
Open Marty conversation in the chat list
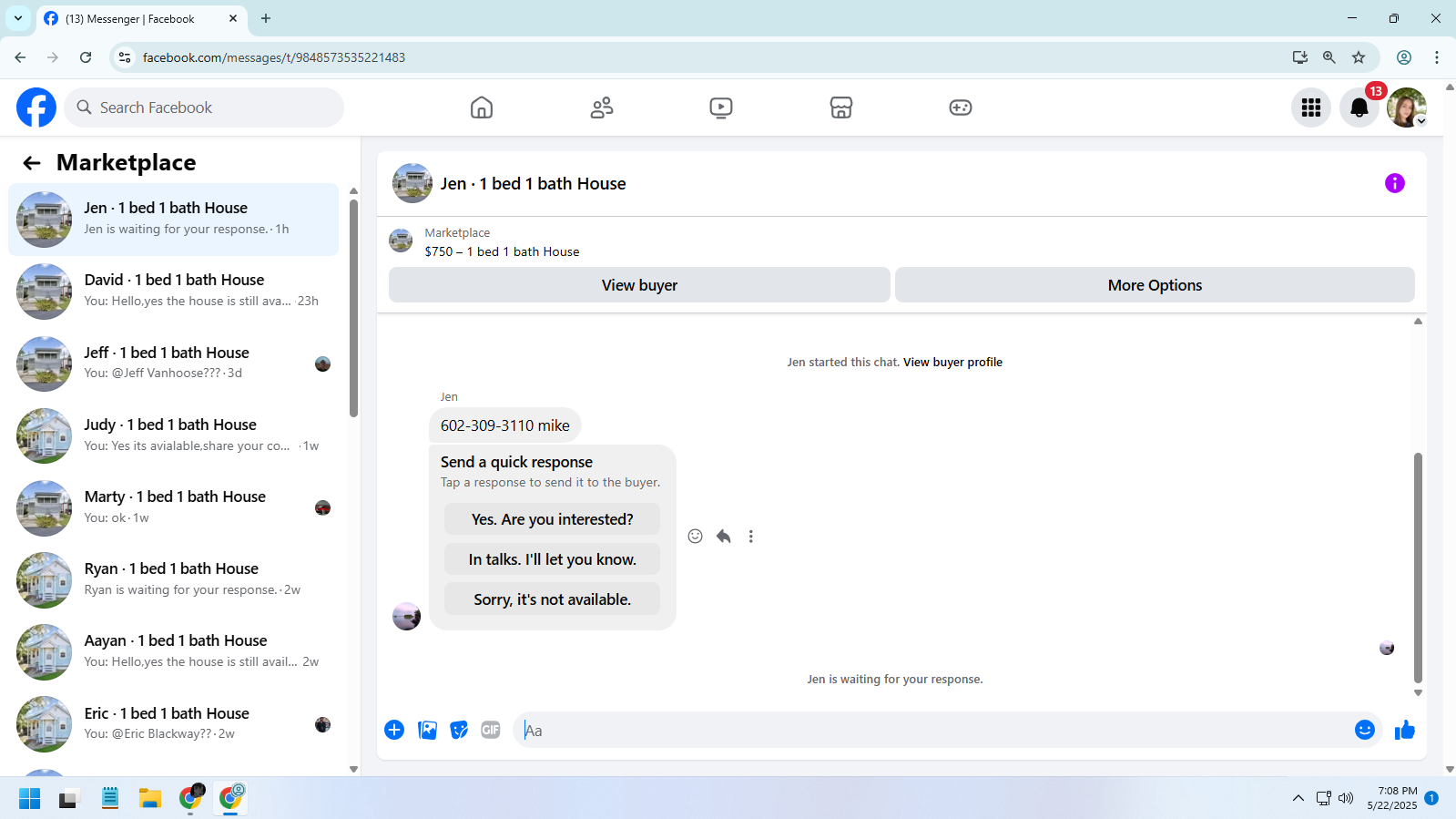(173, 507)
